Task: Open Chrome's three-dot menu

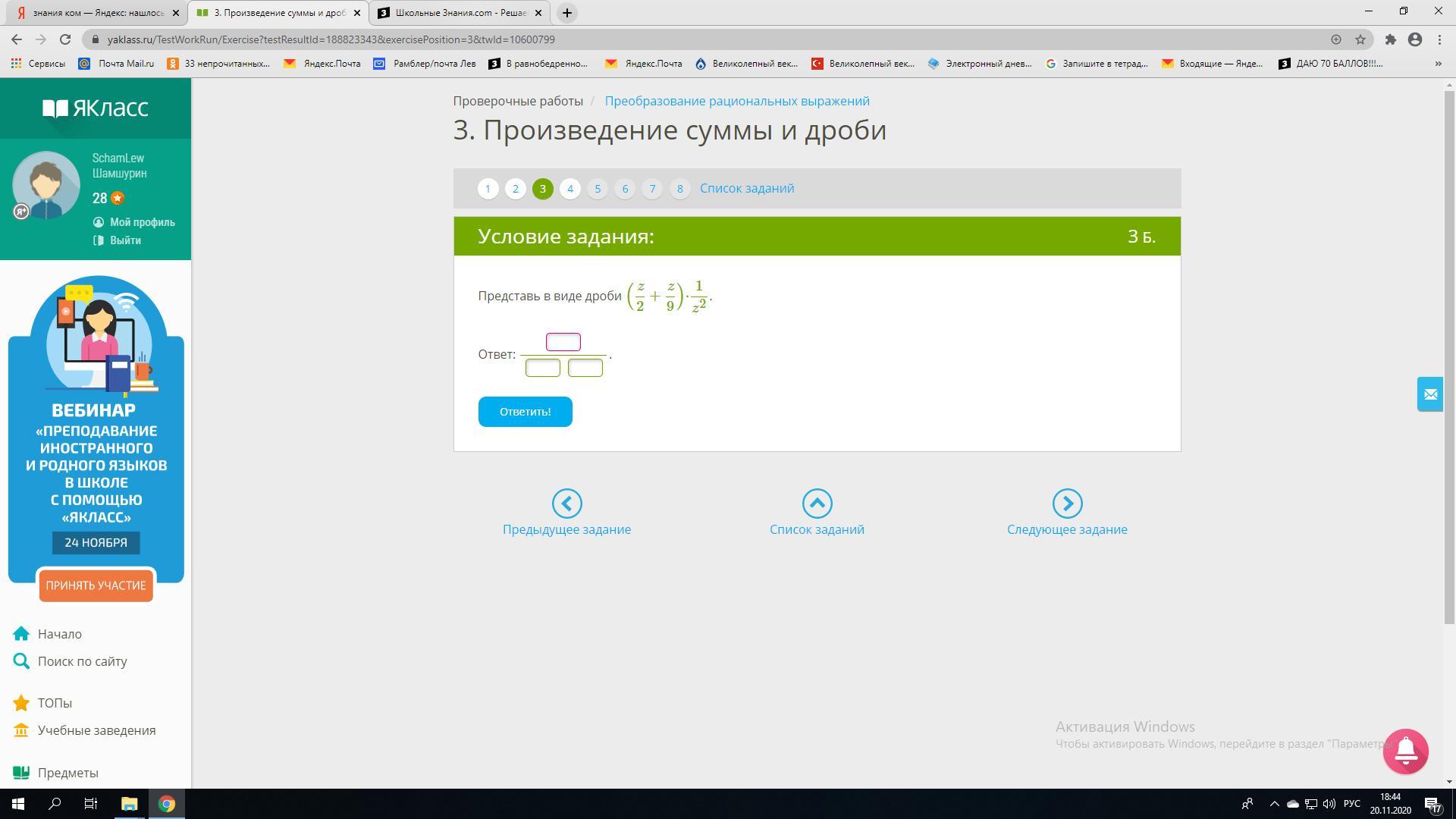Action: coord(1439,39)
